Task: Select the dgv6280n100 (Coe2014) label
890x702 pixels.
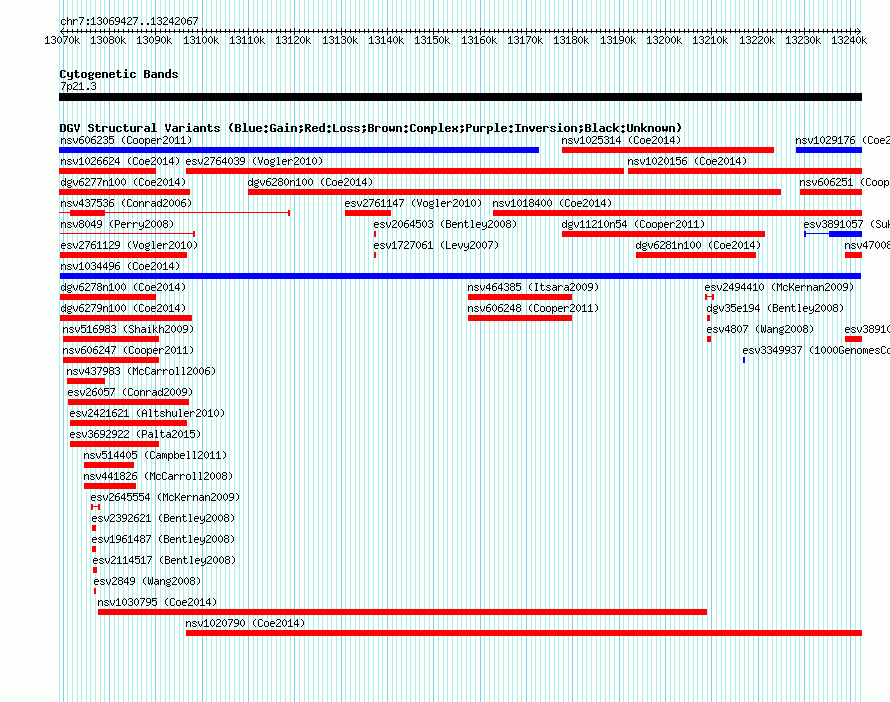Action: [310, 182]
